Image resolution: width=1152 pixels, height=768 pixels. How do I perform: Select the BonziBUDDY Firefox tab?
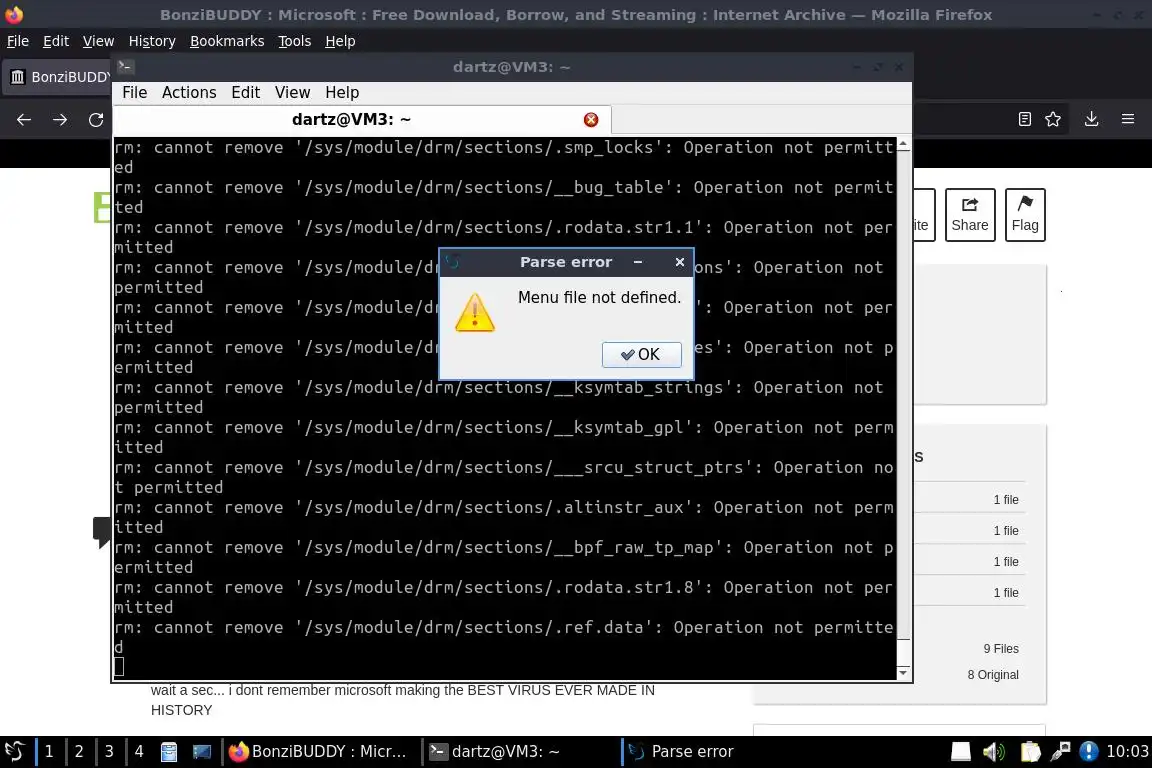(59, 77)
